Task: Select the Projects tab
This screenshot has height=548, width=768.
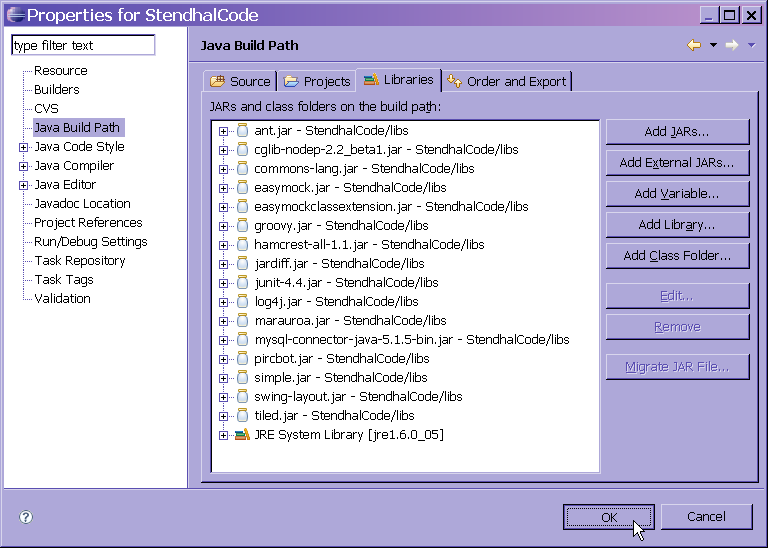Action: pos(316,81)
